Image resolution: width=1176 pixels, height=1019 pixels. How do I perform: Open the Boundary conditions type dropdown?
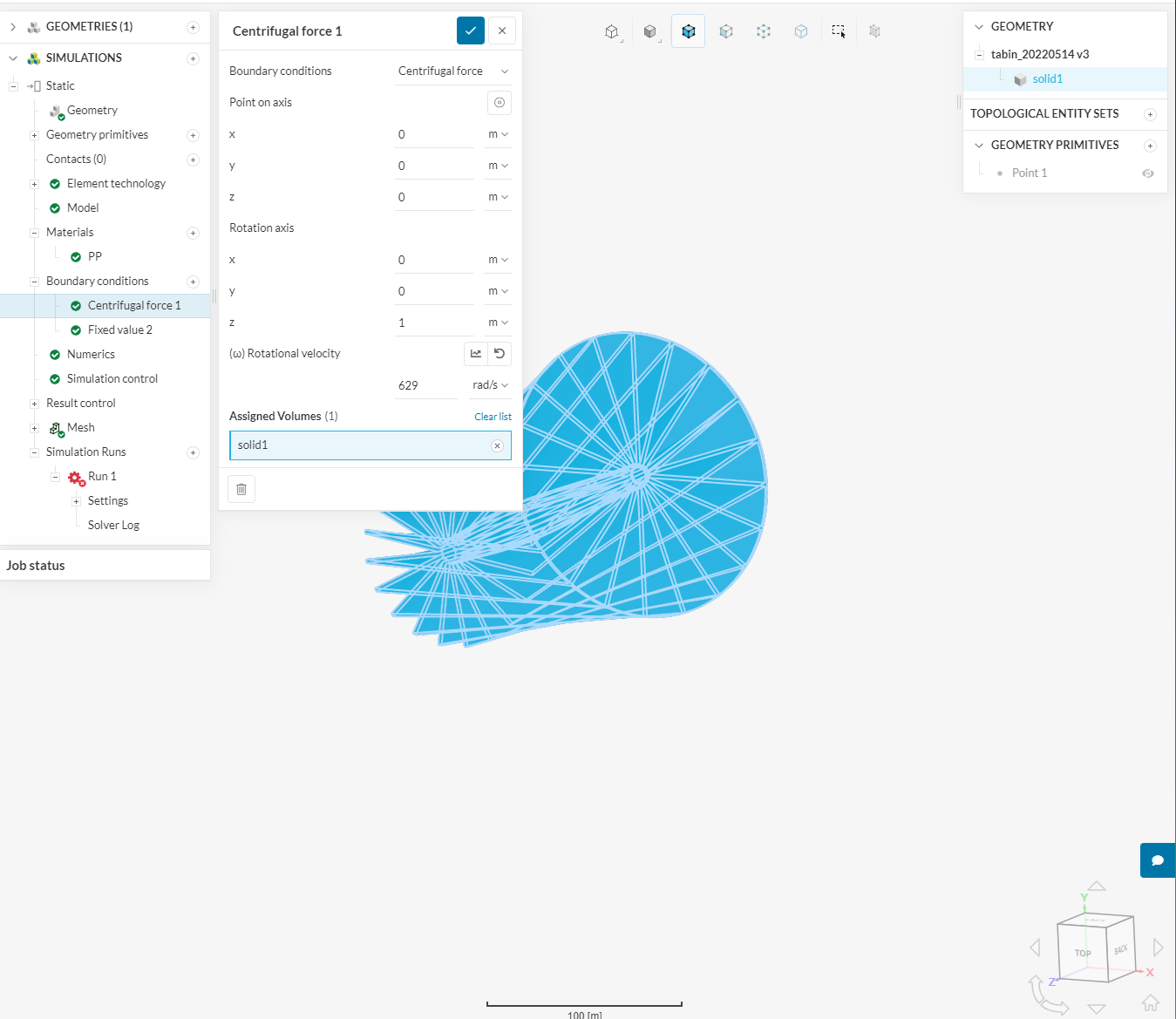point(453,71)
